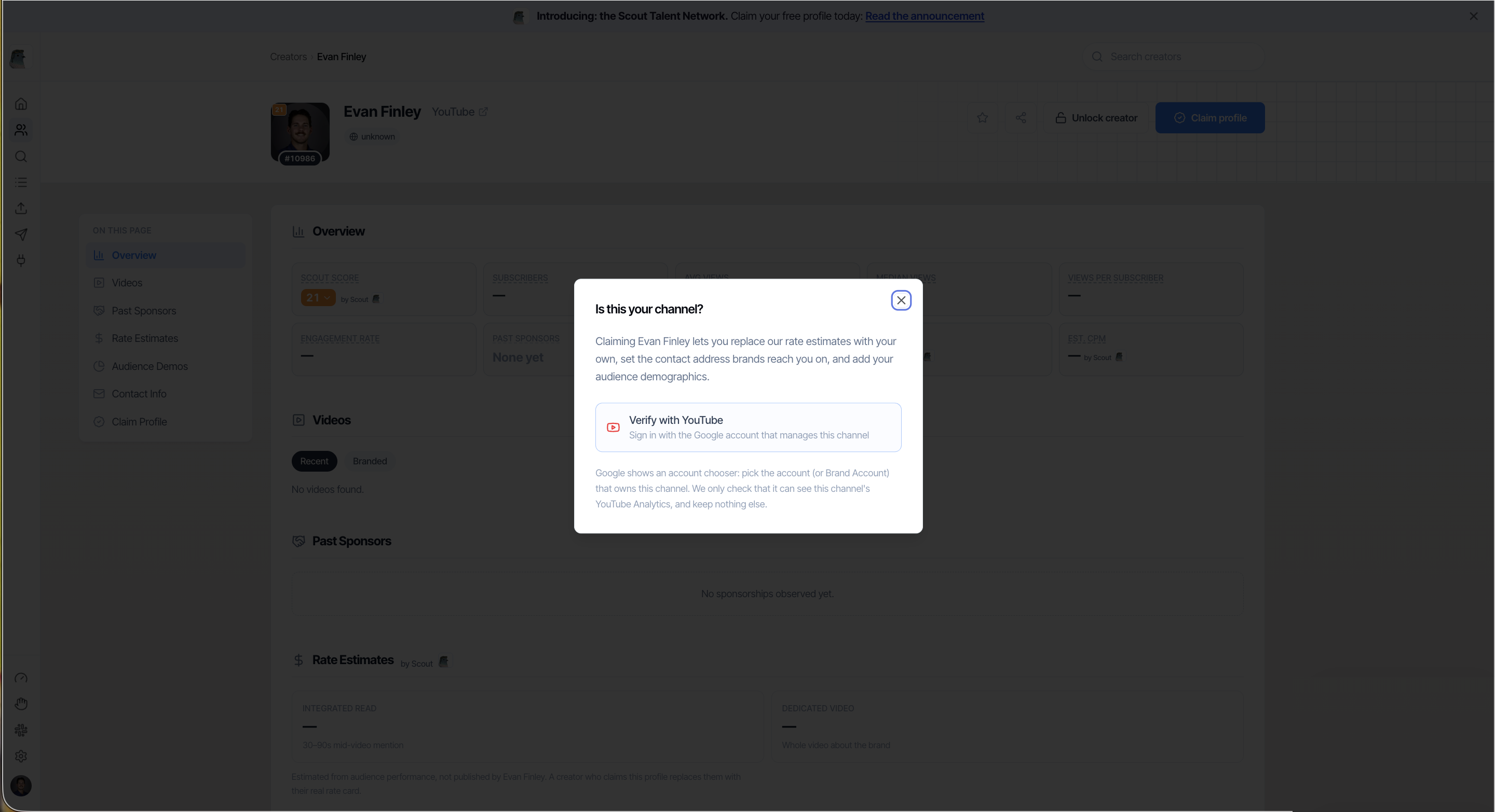Close the 'Is this your channel?' dialog
The image size is (1495, 812).
(901, 300)
